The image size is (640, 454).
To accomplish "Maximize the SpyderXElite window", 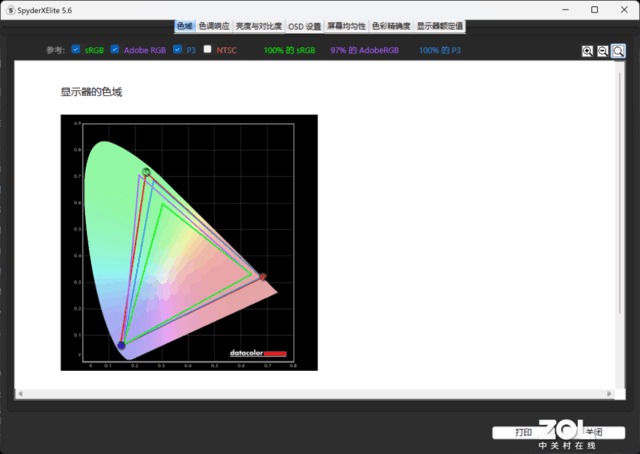I will coord(595,10).
